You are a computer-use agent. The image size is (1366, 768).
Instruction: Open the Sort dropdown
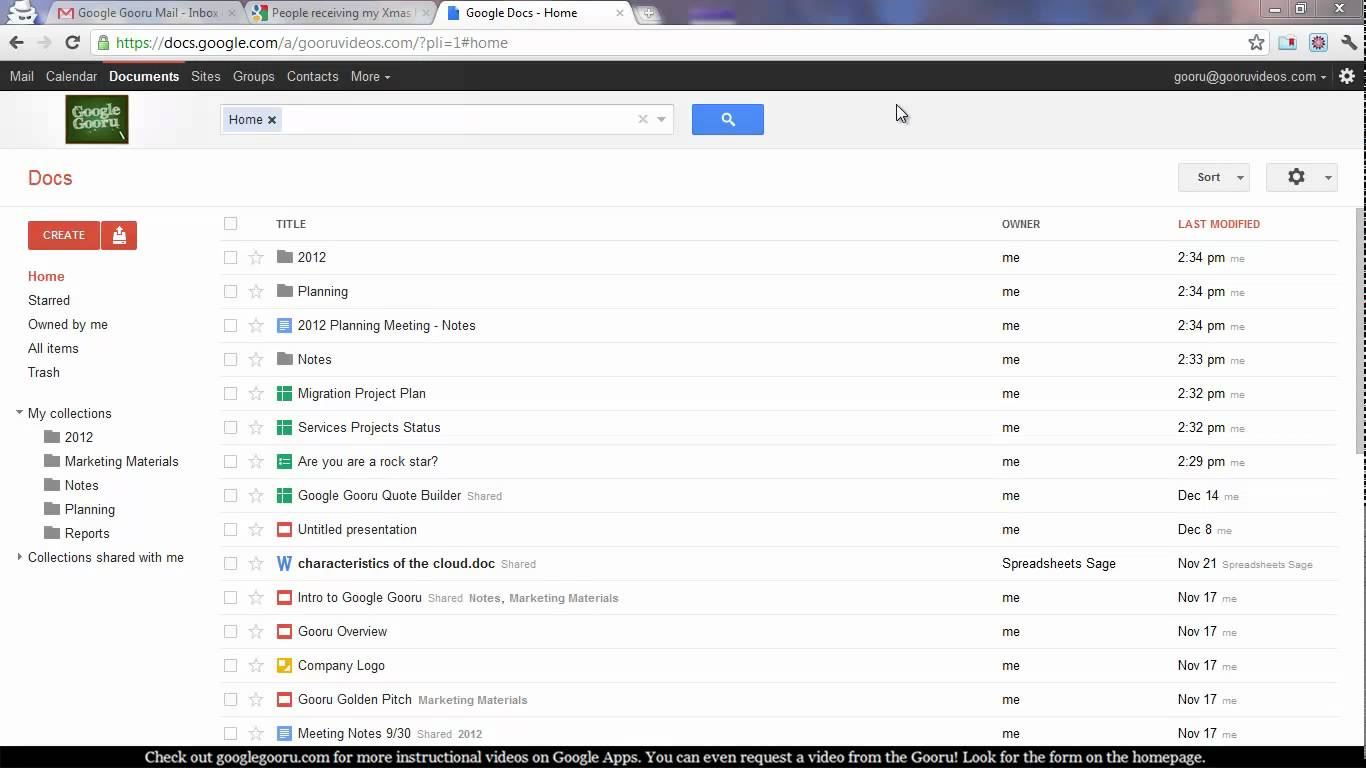point(1214,177)
